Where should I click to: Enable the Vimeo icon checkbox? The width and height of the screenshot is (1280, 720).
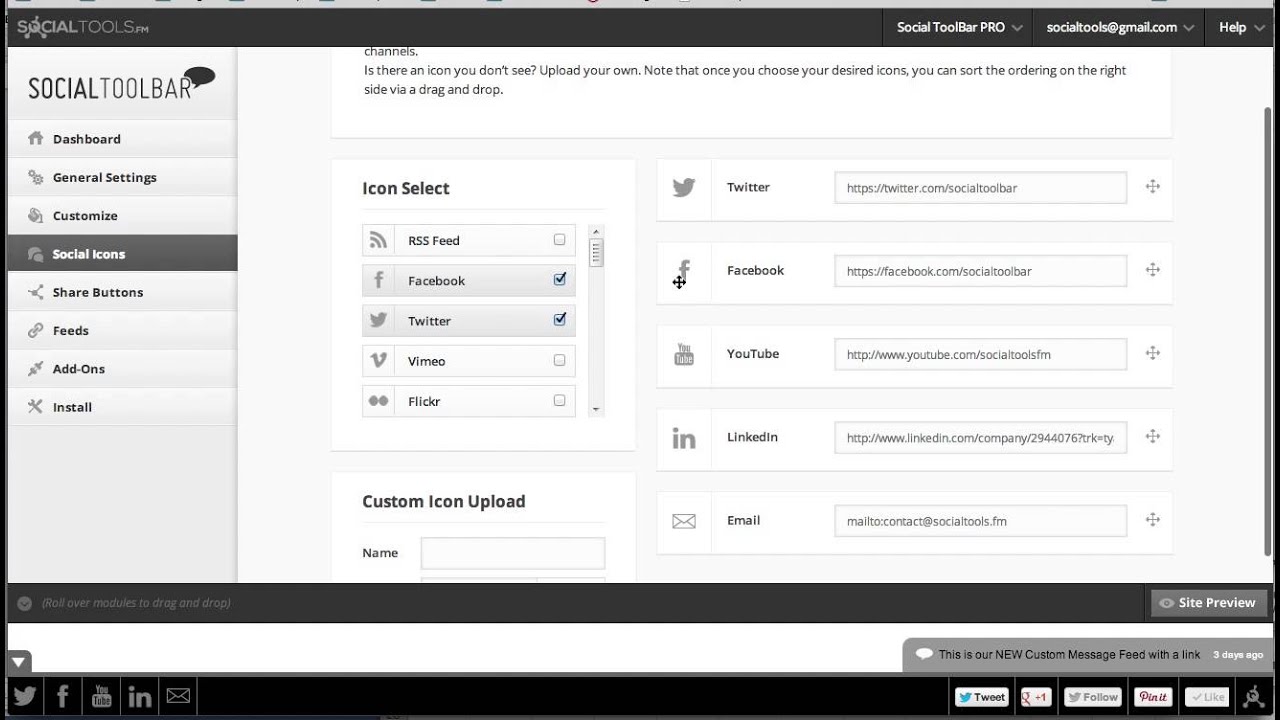[559, 360]
